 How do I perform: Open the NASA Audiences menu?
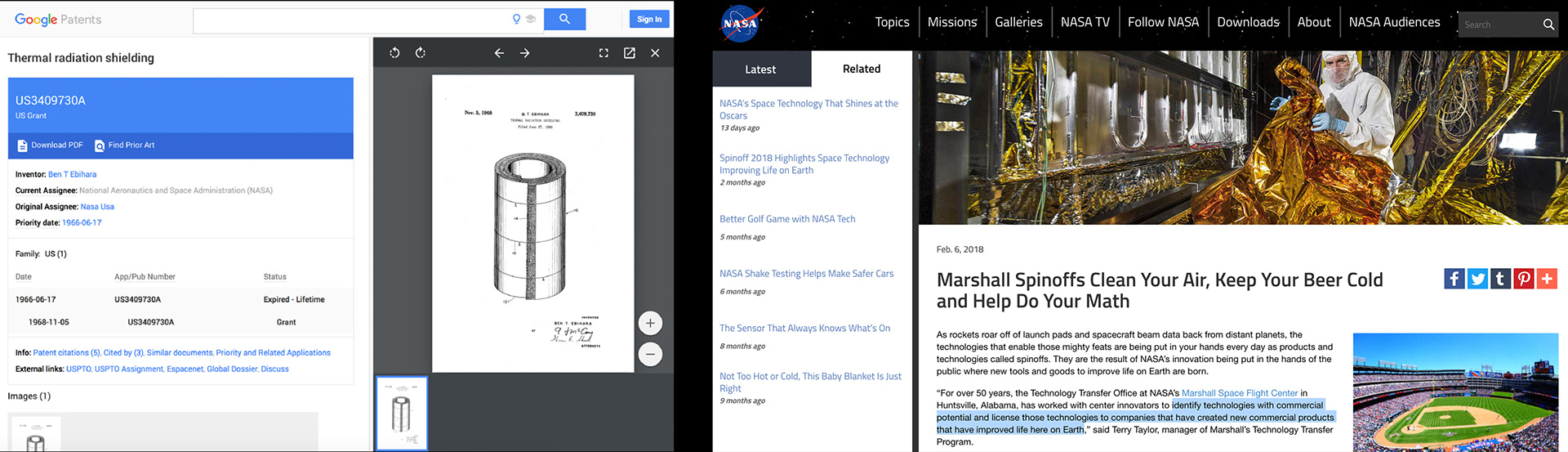tap(1394, 22)
